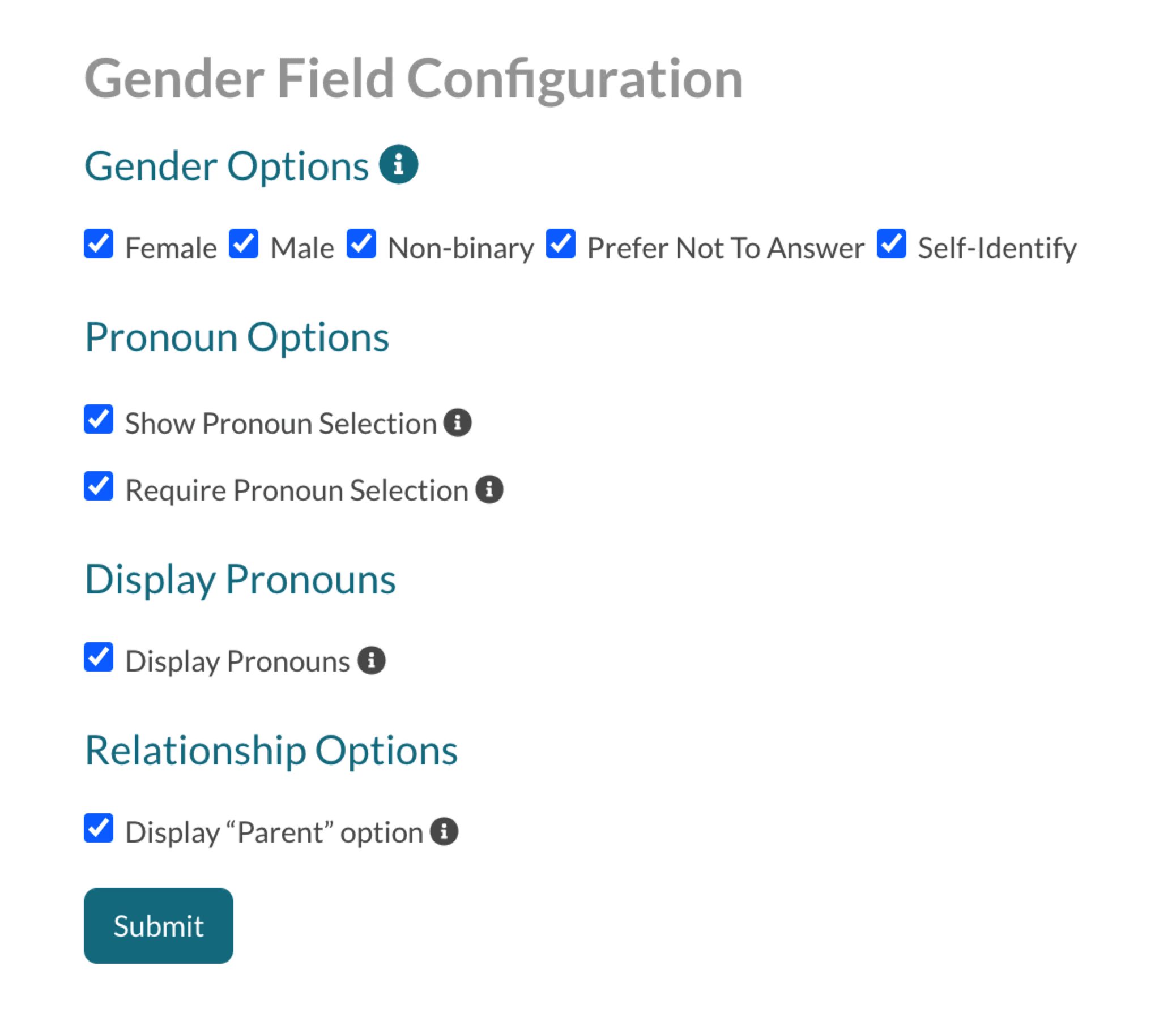Uncheck the Display Pronouns checkbox
Screen dimensions: 1176x1017
click(x=99, y=657)
